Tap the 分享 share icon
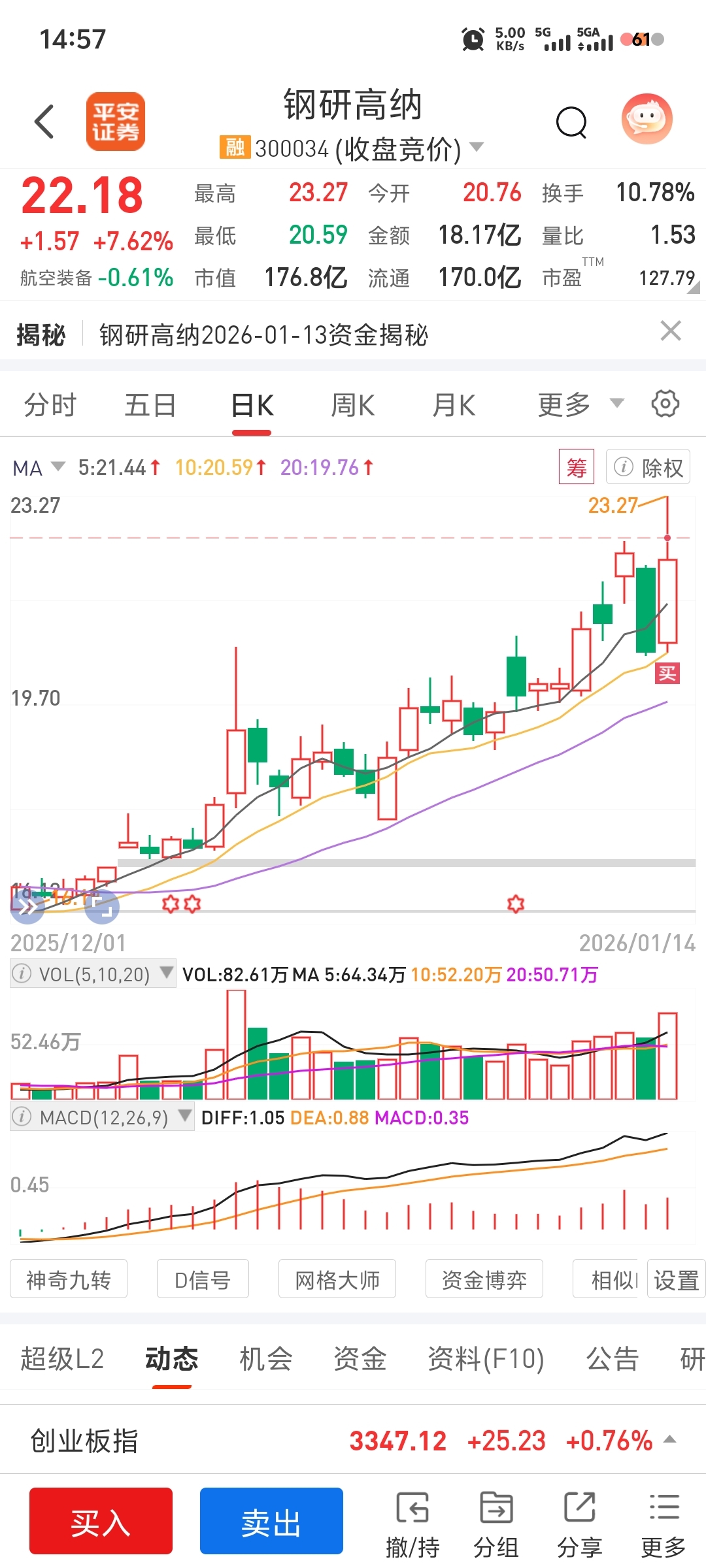The width and height of the screenshot is (706, 1568). pyautogui.click(x=580, y=1526)
